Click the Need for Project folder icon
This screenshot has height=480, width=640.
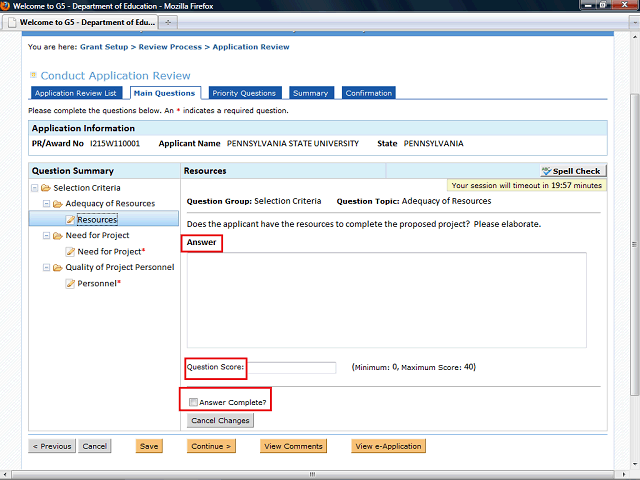click(x=58, y=236)
